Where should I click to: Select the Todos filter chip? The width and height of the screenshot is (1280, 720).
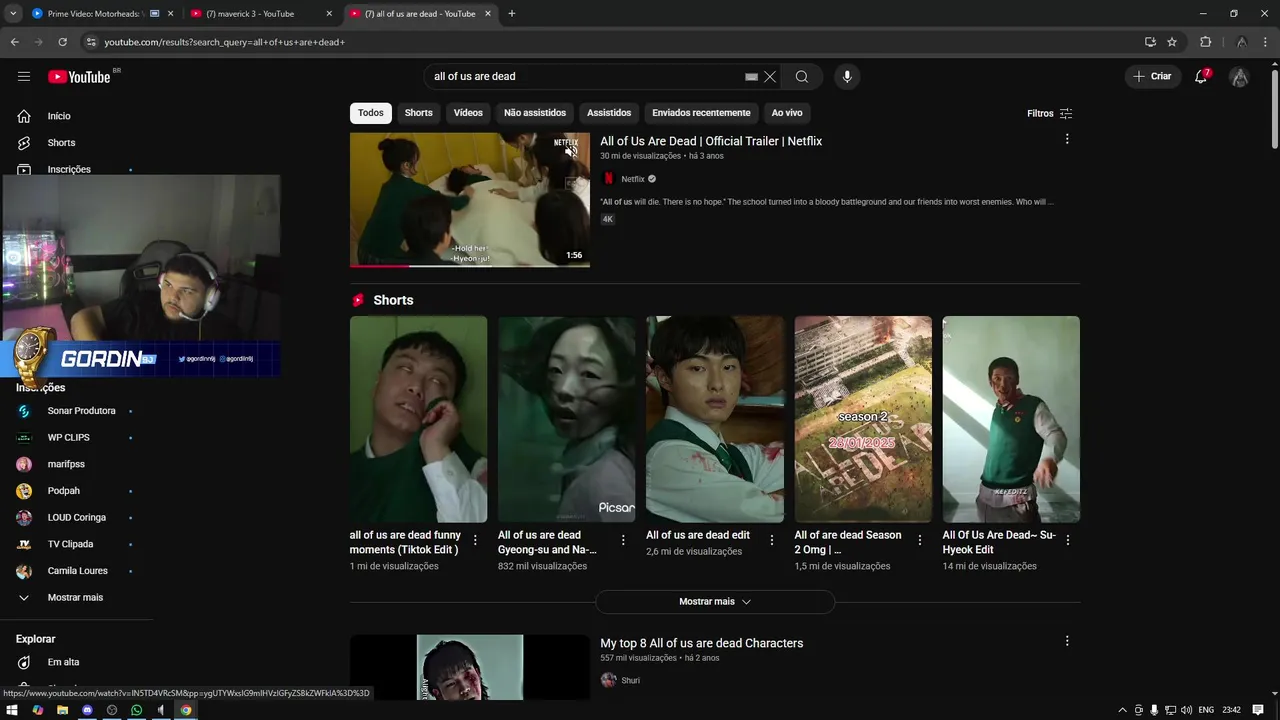click(371, 113)
